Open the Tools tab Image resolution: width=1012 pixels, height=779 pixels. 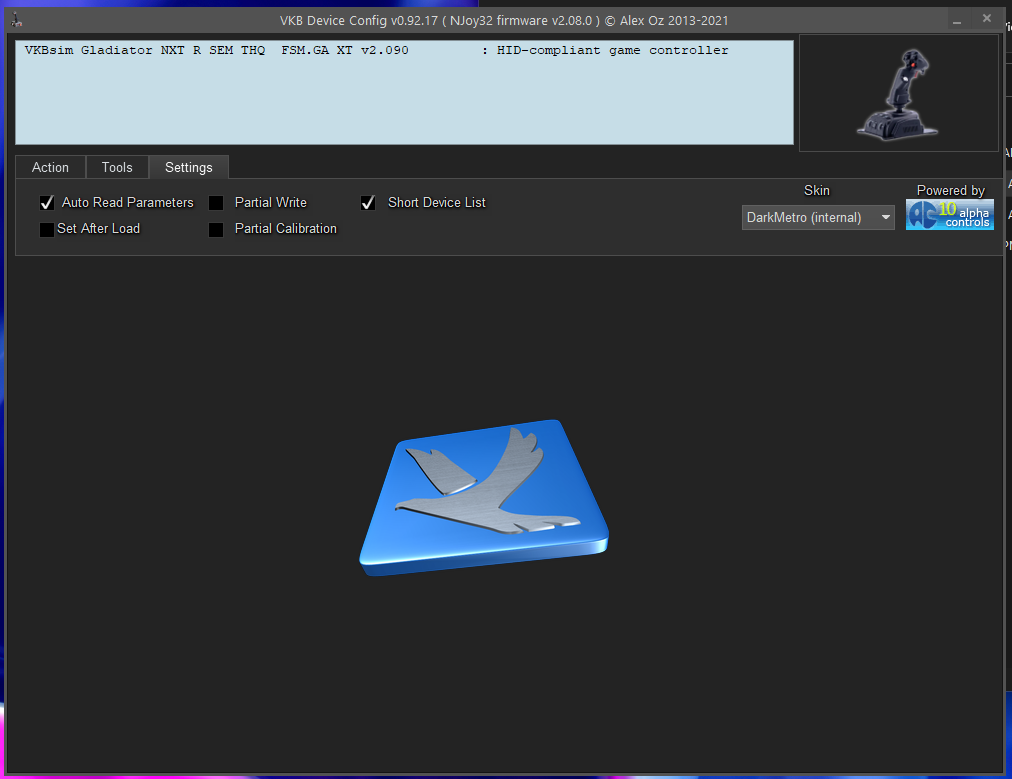117,167
